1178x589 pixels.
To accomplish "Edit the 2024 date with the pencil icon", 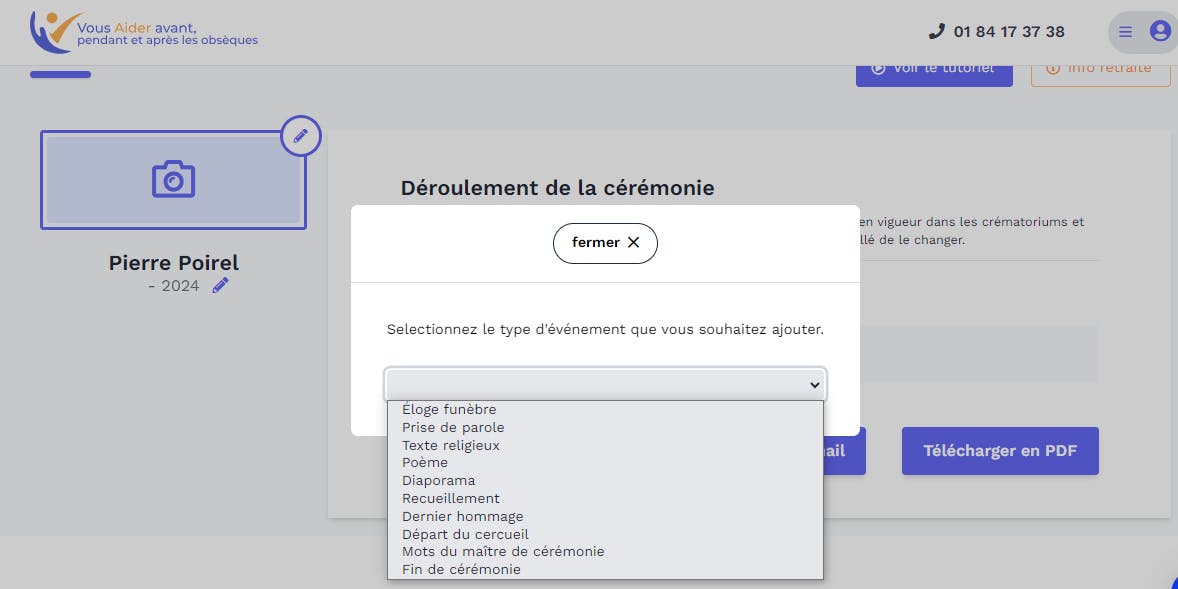I will tap(220, 285).
